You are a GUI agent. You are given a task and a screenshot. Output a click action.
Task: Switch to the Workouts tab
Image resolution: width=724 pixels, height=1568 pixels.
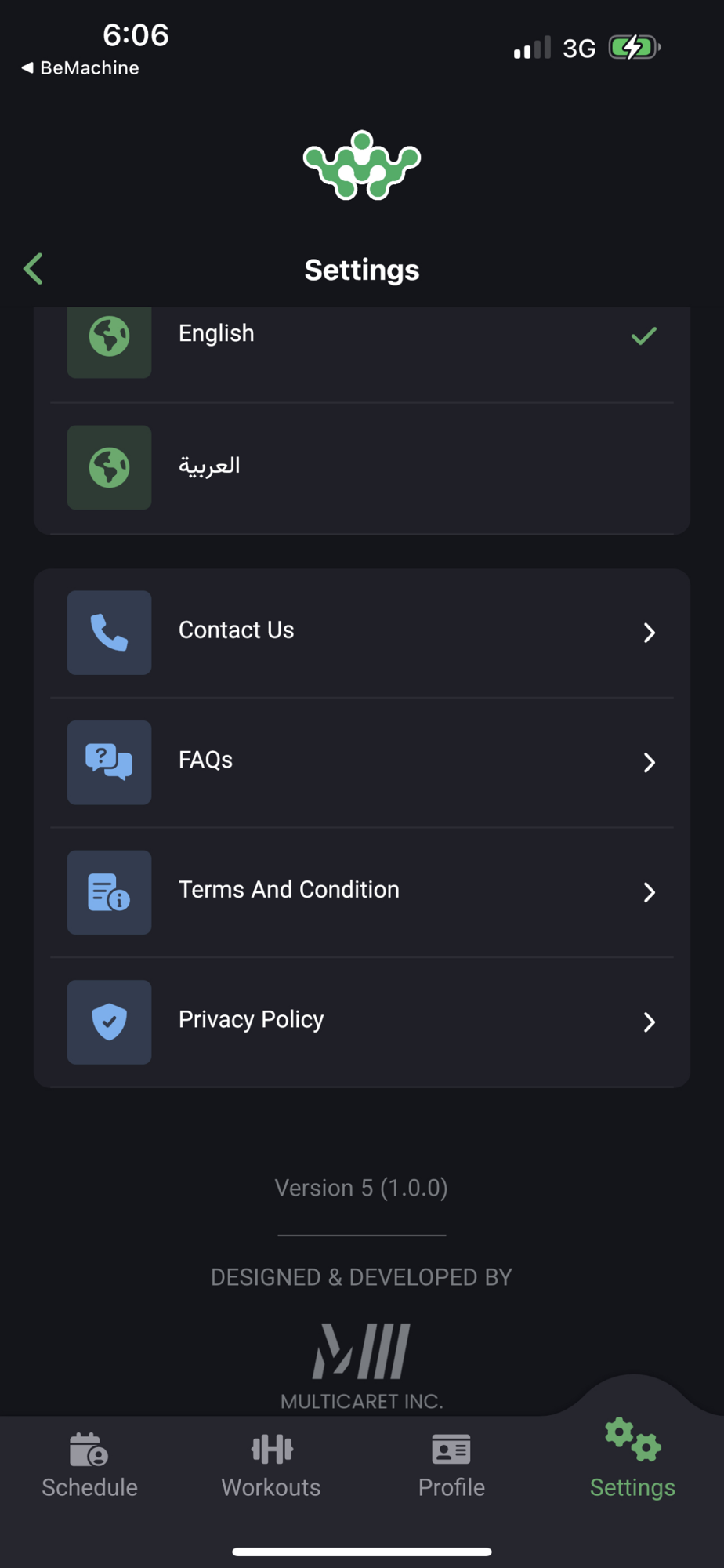pos(271,1465)
